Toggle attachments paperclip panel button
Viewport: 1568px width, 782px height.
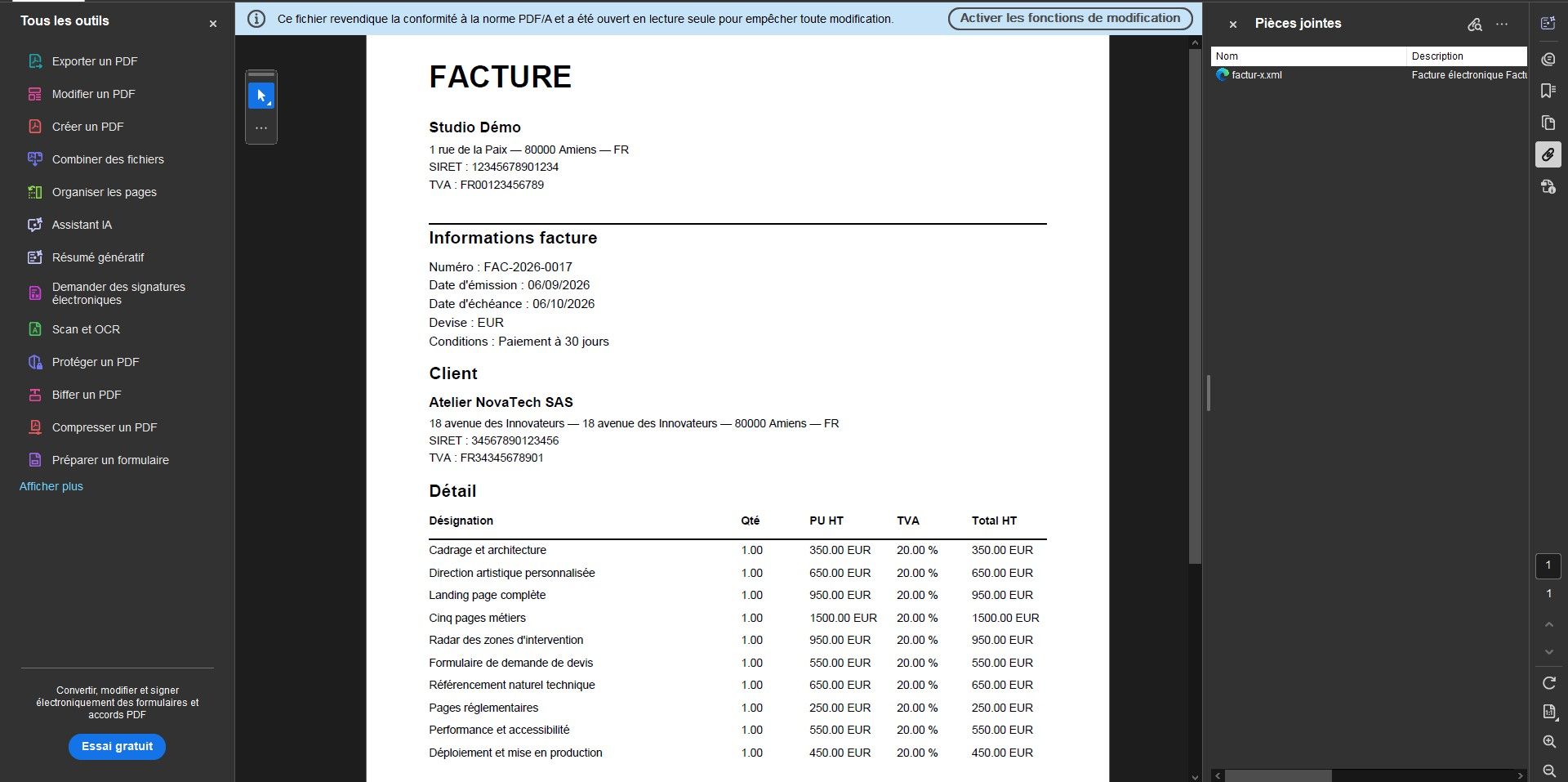(1548, 154)
